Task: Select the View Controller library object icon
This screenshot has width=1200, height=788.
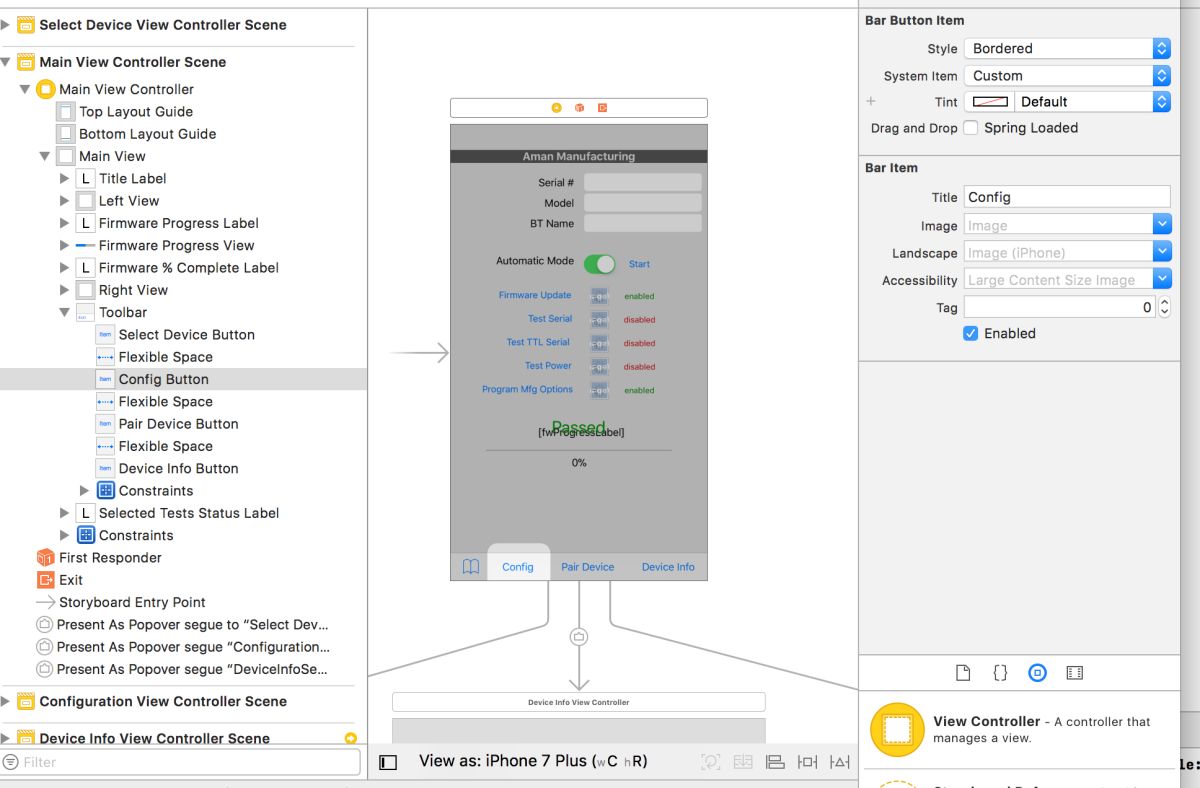Action: click(897, 730)
